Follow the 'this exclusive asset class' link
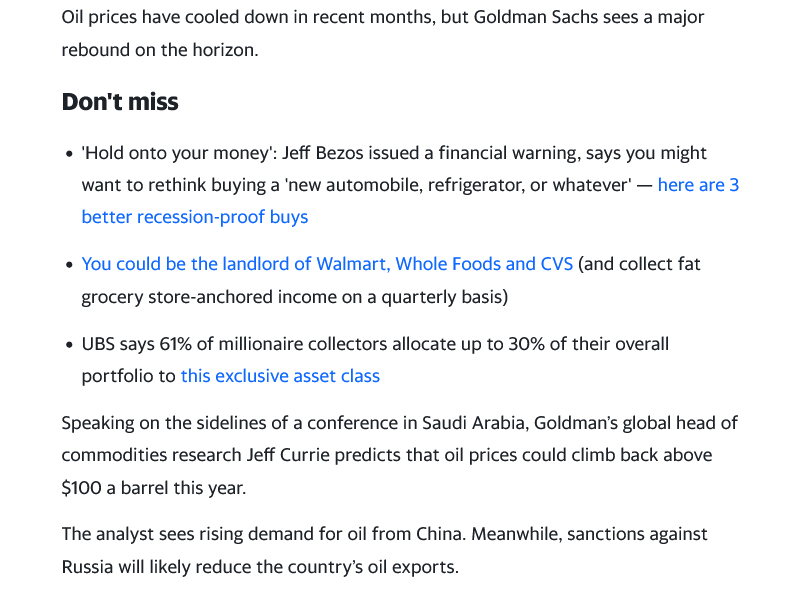 [280, 376]
